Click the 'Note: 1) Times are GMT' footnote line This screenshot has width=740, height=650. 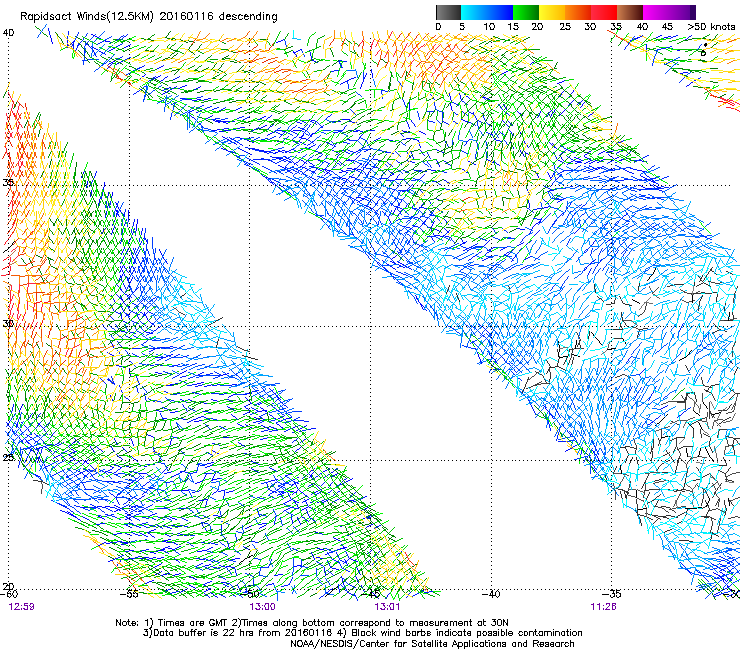(312, 623)
